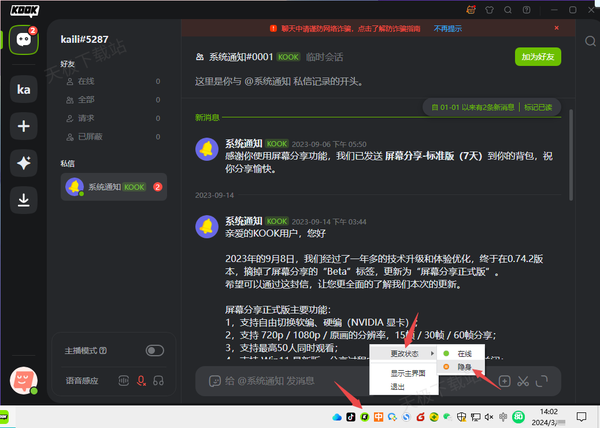Expand the "更改状态" submenu
Screen dimensions: 600x428
404,353
